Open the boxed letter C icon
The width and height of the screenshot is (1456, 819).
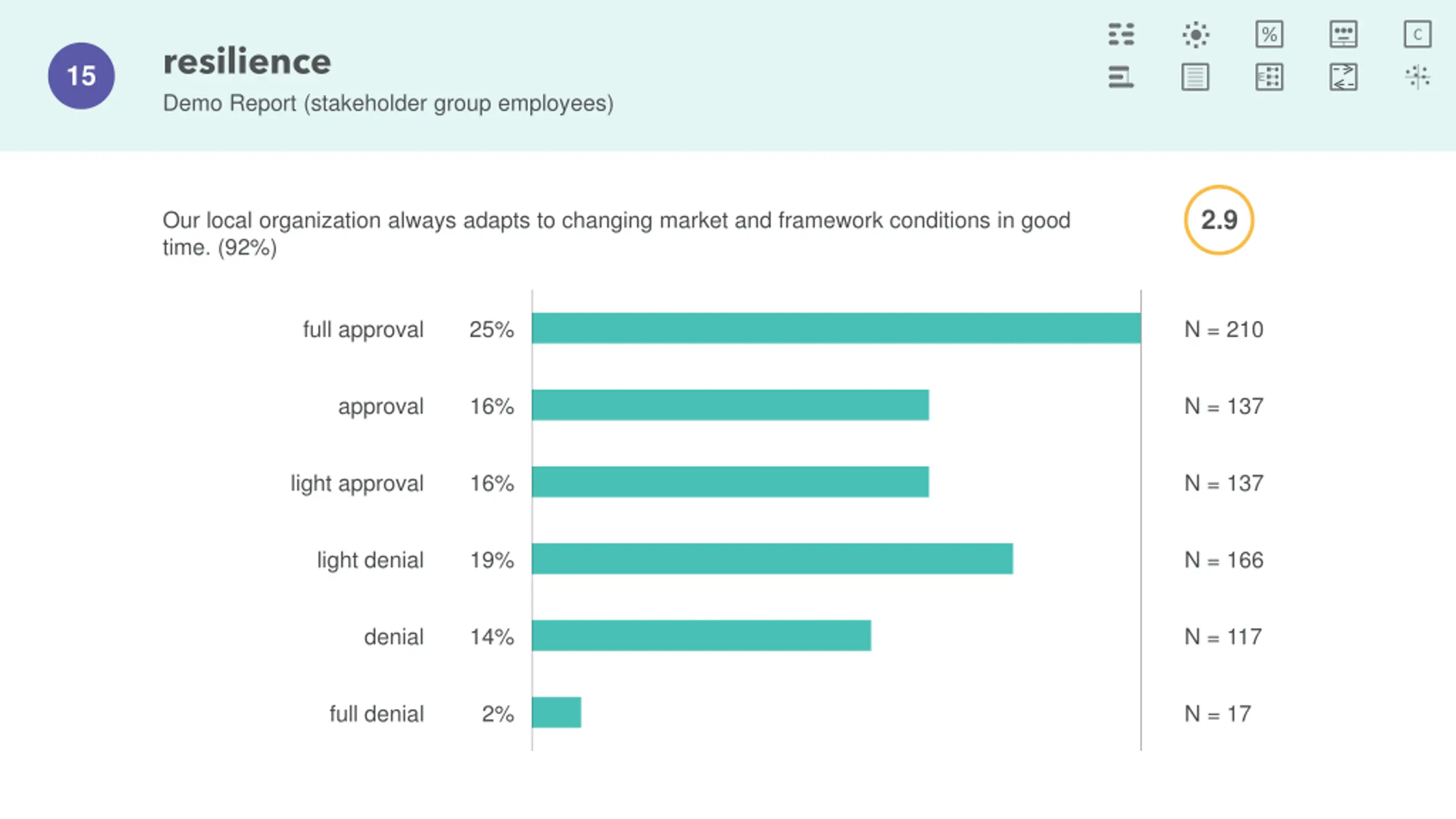coord(1417,34)
